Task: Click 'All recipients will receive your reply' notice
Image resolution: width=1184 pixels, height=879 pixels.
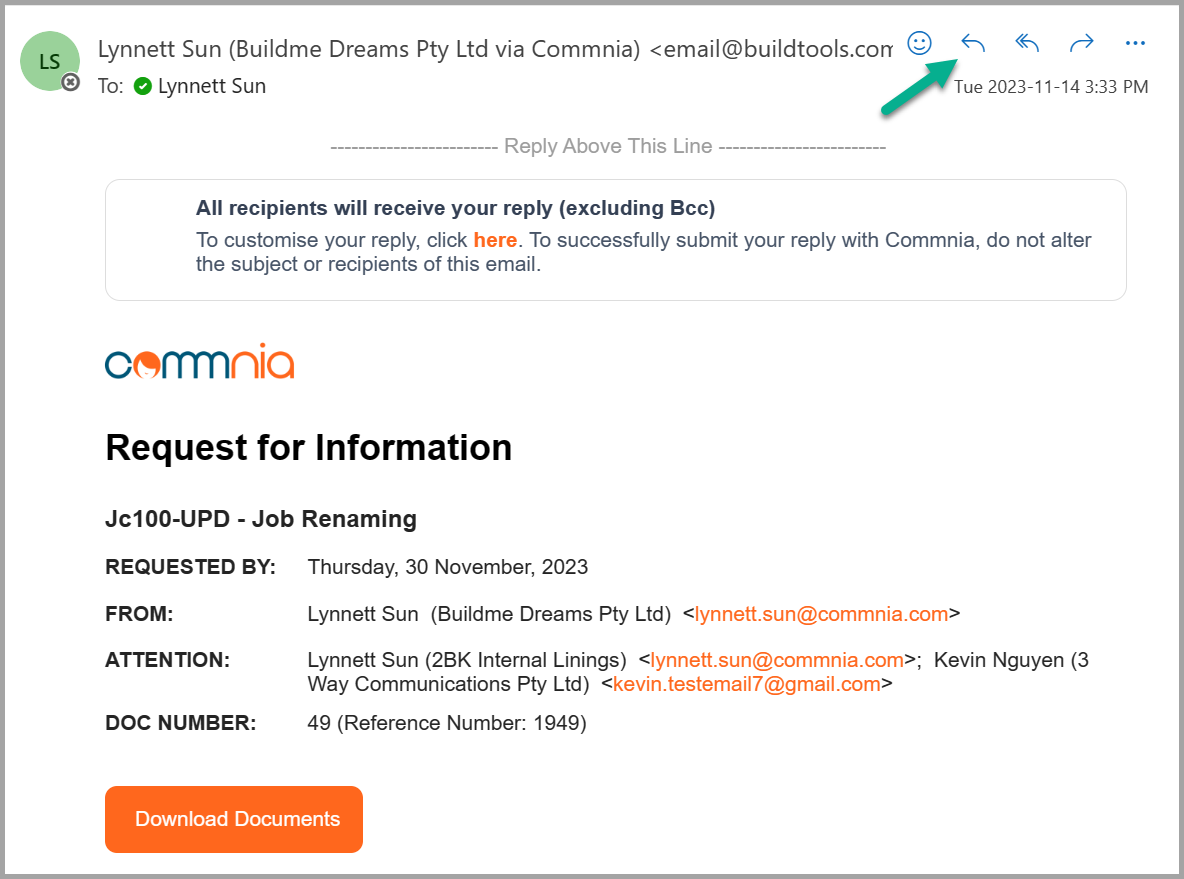Action: coord(455,208)
